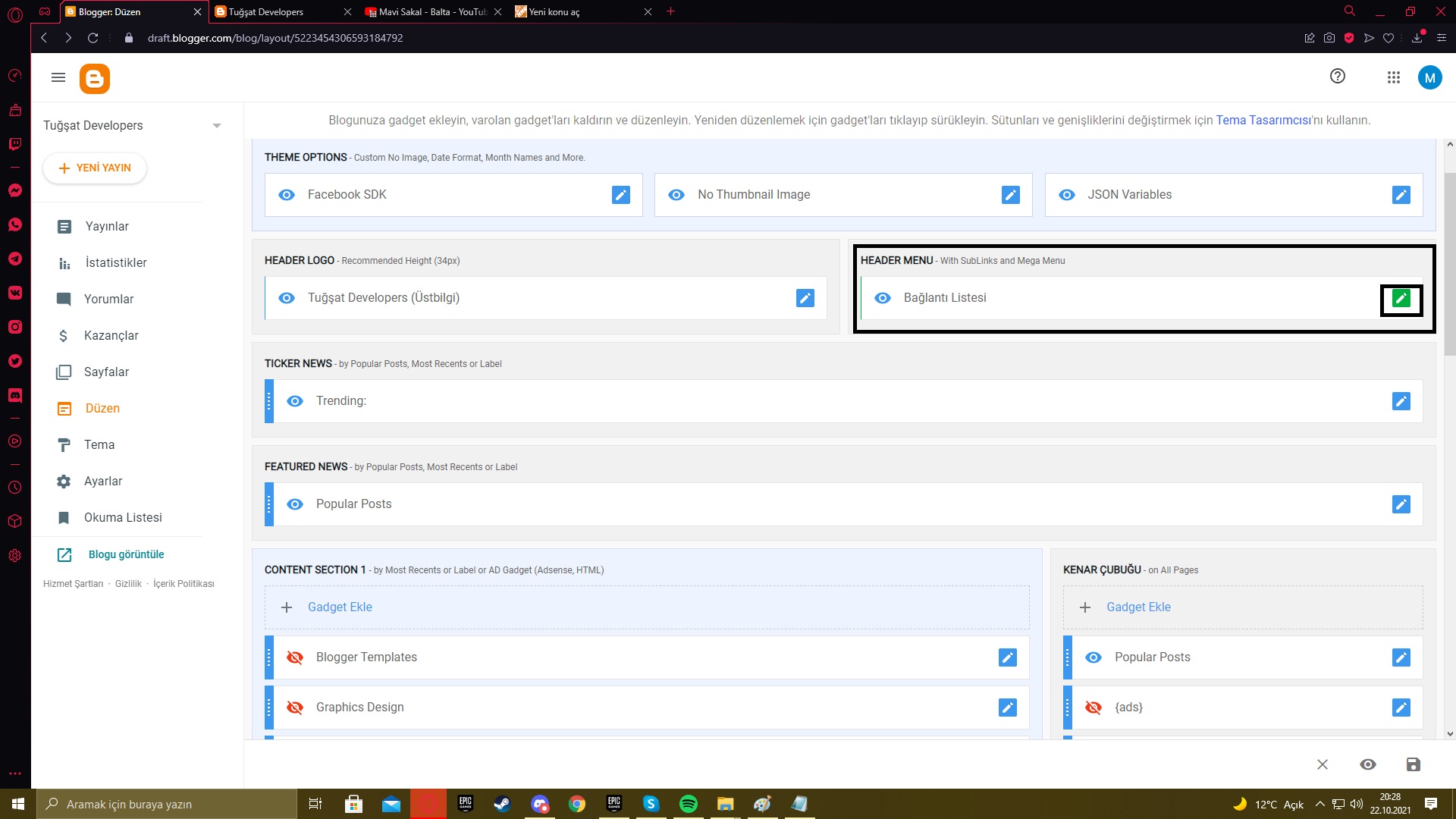Switch to the Tuğşat Developers browser tab

(x=283, y=11)
